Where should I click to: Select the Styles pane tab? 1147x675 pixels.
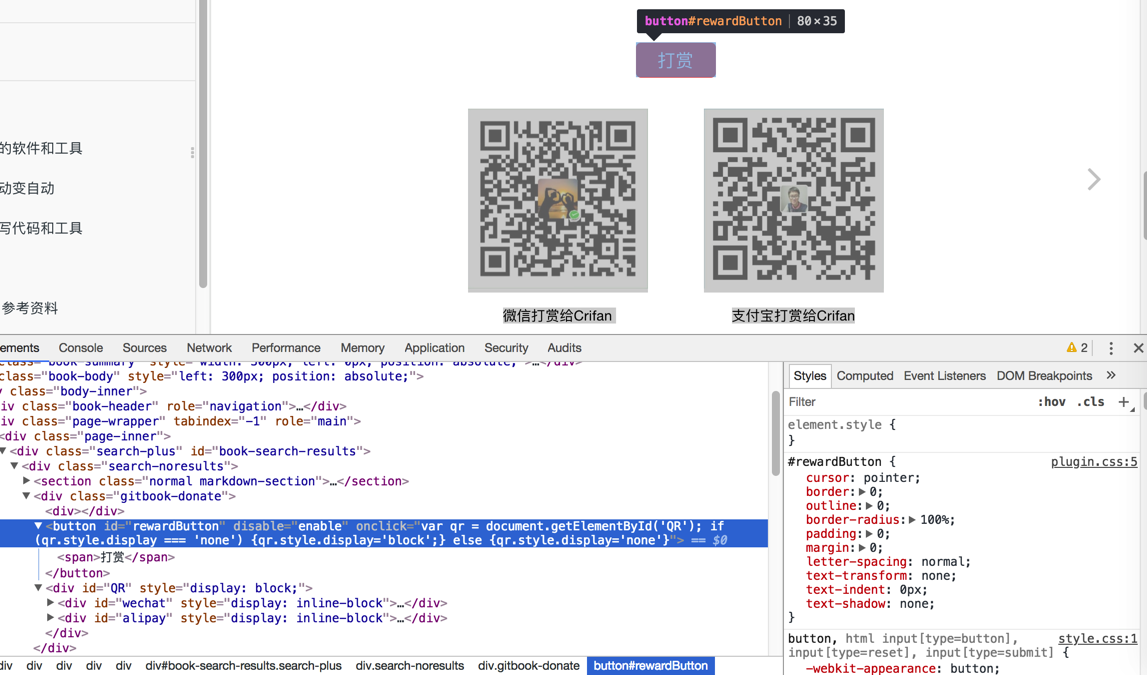[810, 376]
